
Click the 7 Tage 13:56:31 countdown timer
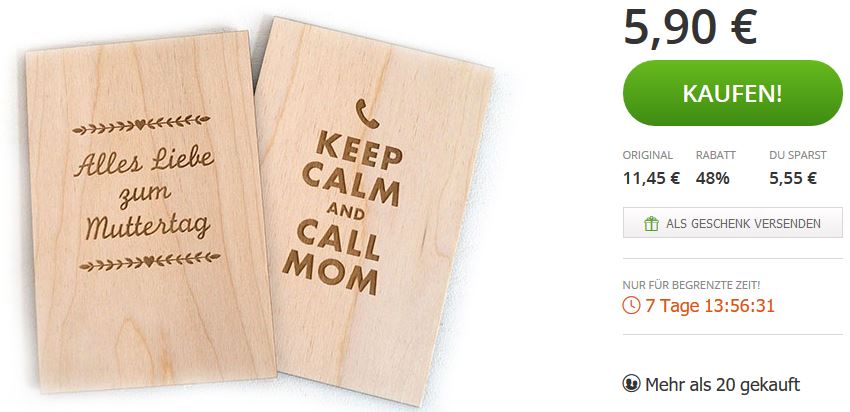pyautogui.click(x=710, y=306)
